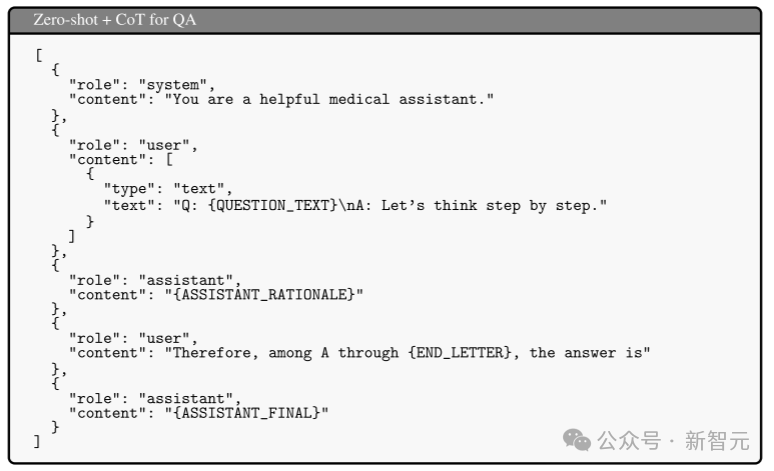This screenshot has height=471, width=774.
Task: Click the {QUESTION_TEXT} placeholder
Action: (273, 205)
